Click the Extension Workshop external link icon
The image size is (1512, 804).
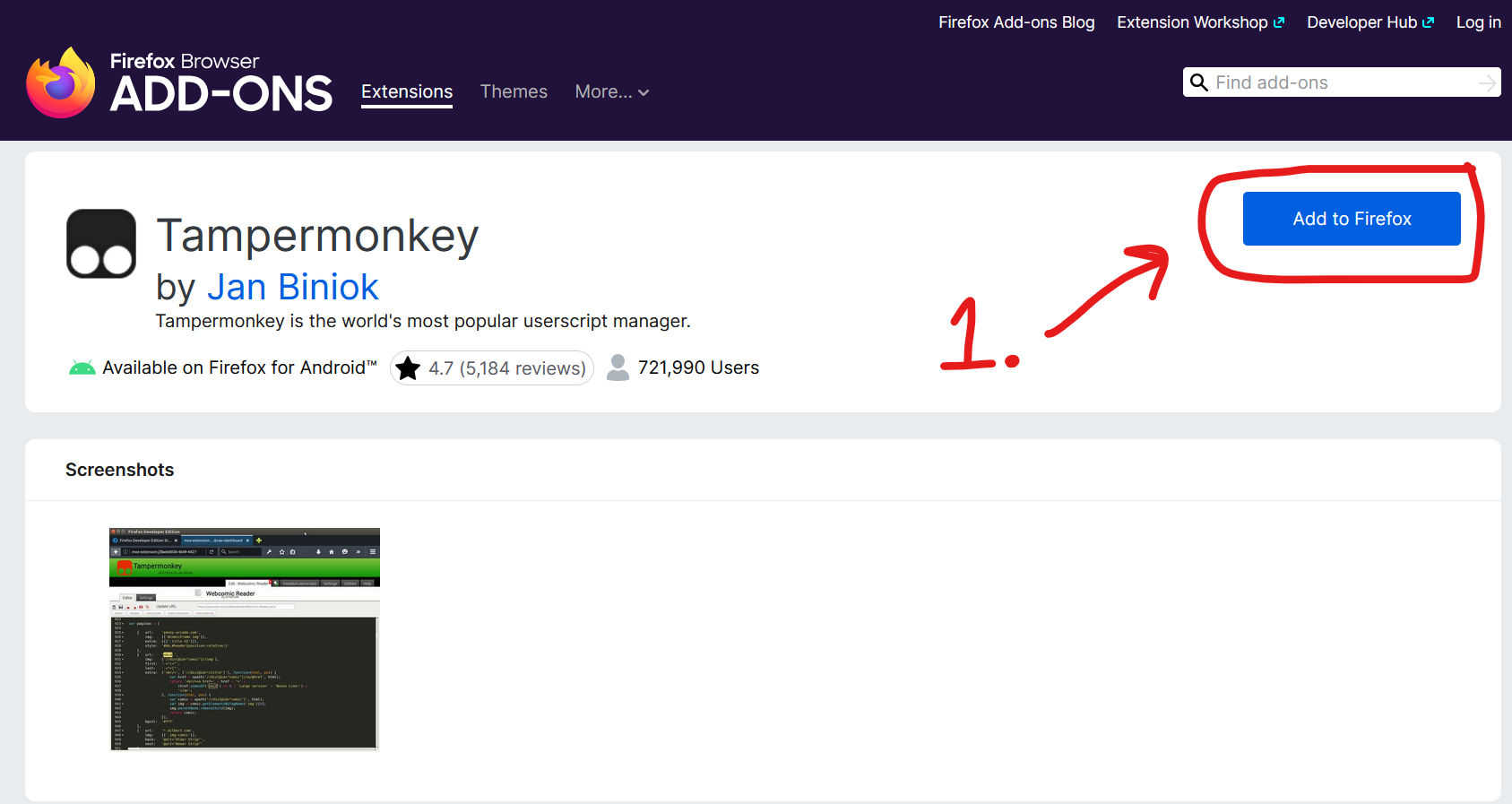click(x=1279, y=22)
